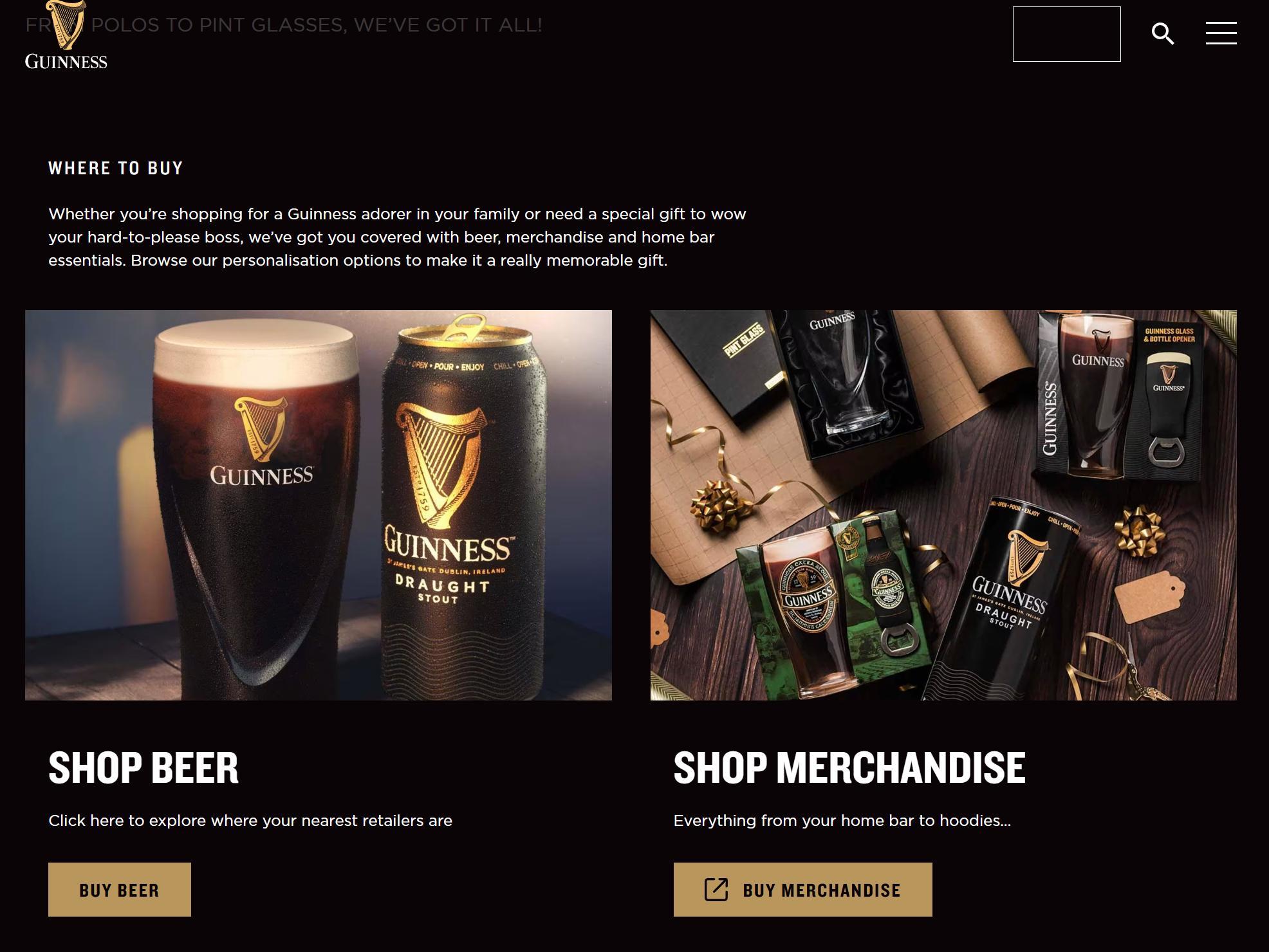Click the green Extra Stout gift set

[x=837, y=605]
